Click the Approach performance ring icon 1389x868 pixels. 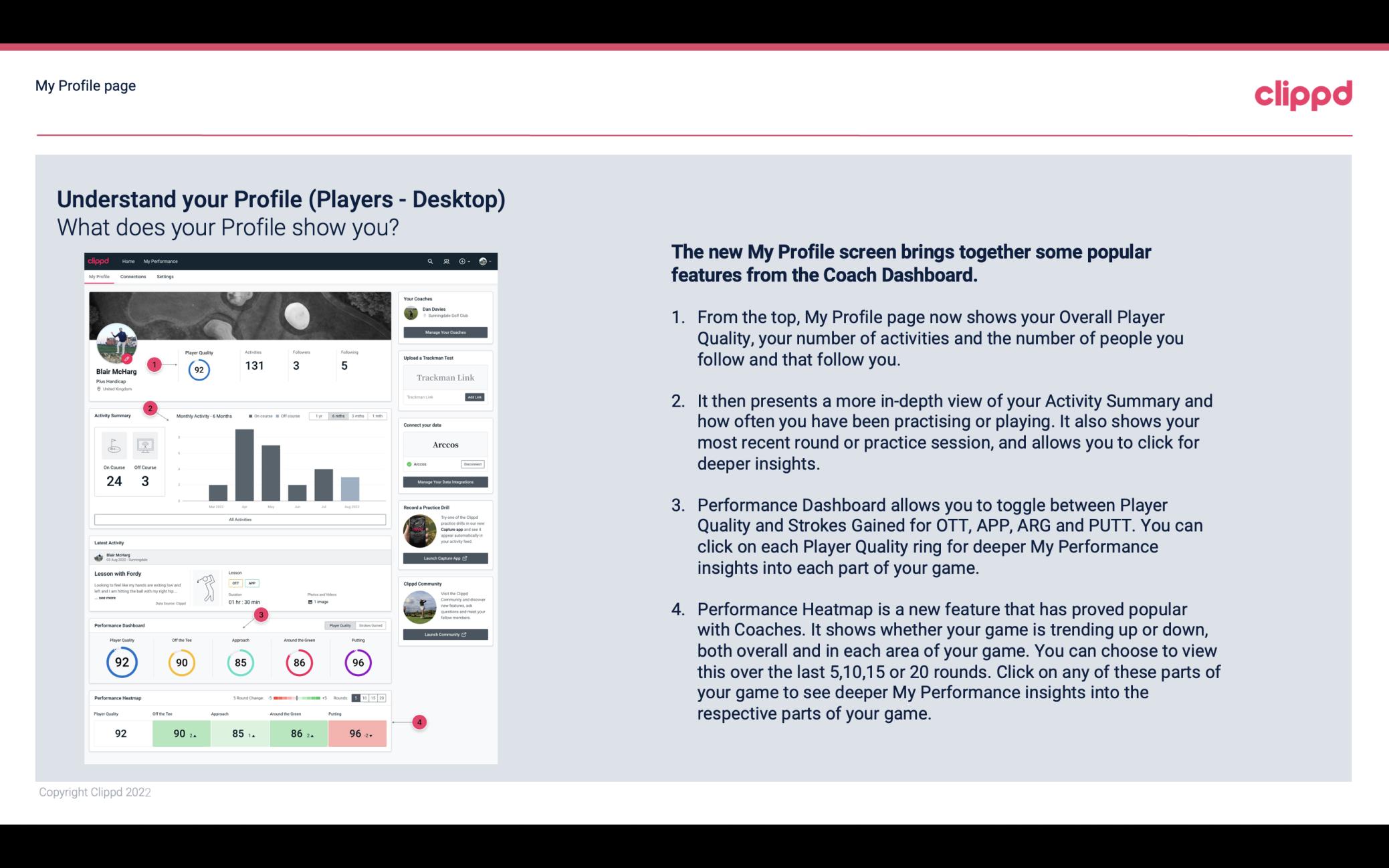(x=240, y=661)
